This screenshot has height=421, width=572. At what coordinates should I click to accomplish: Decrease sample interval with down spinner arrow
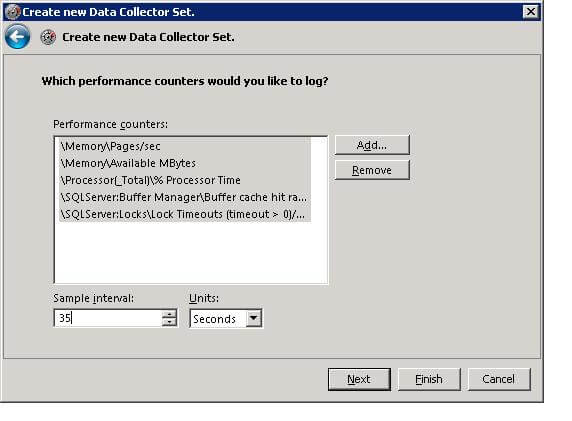pyautogui.click(x=169, y=322)
